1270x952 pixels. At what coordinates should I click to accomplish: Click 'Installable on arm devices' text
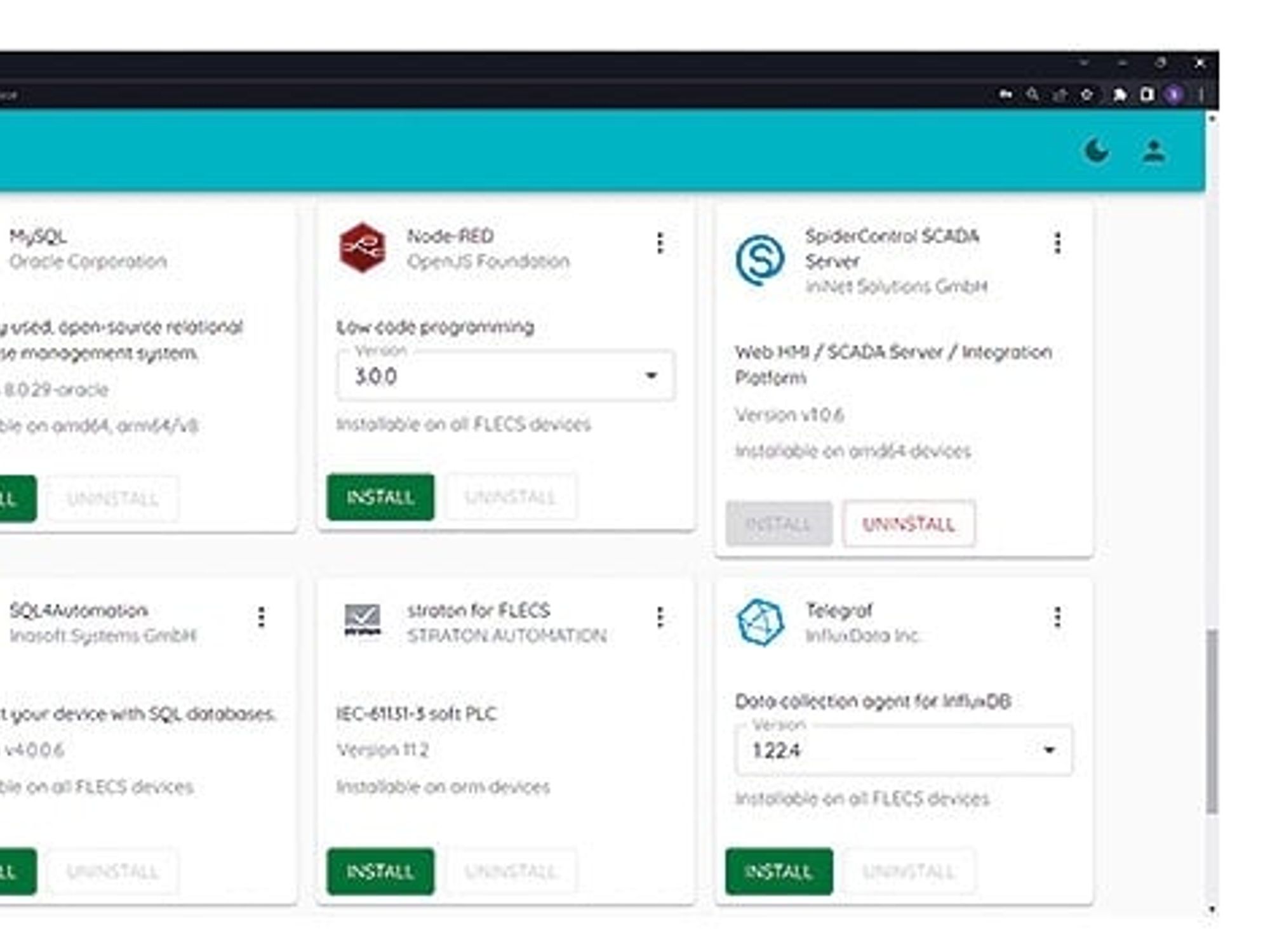point(443,787)
